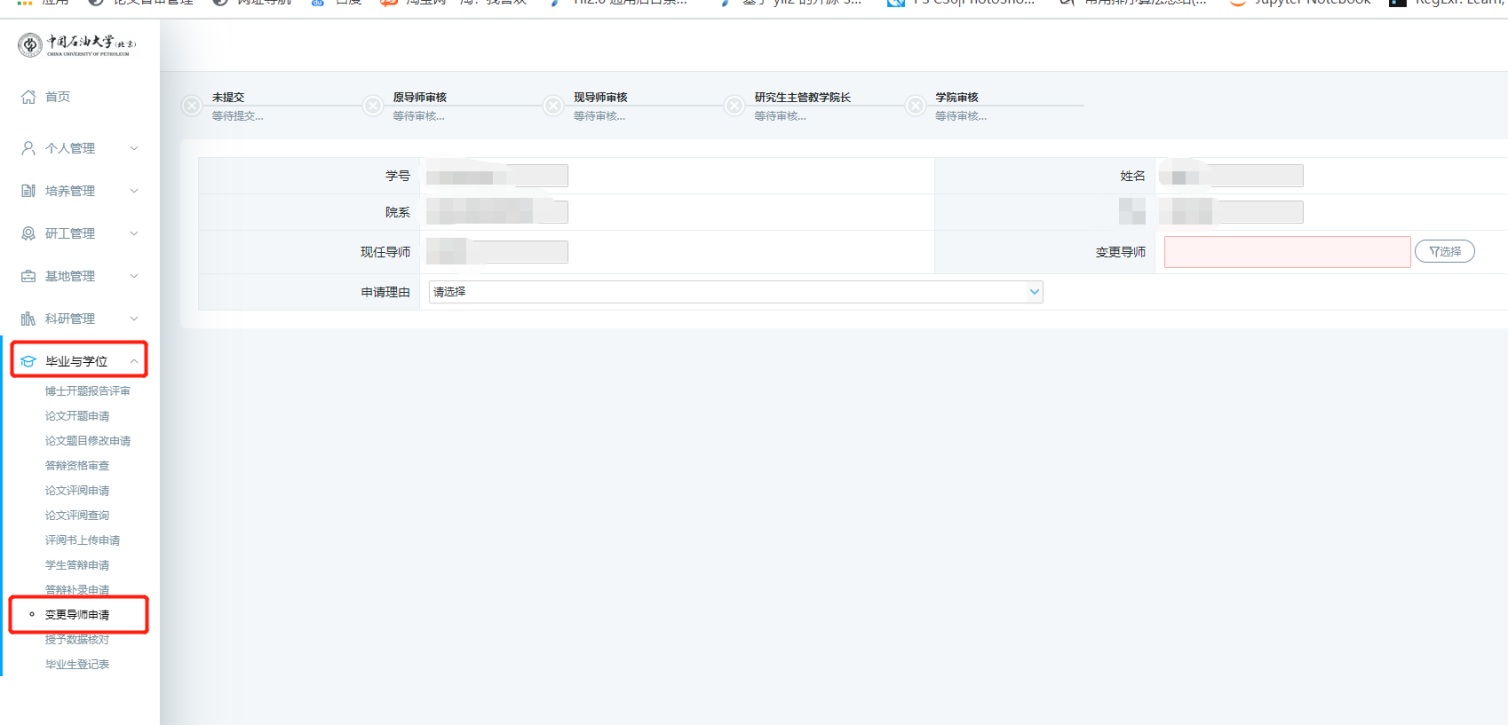
Task: Click the 百度 bookmark icon
Action: [x=316, y=2]
